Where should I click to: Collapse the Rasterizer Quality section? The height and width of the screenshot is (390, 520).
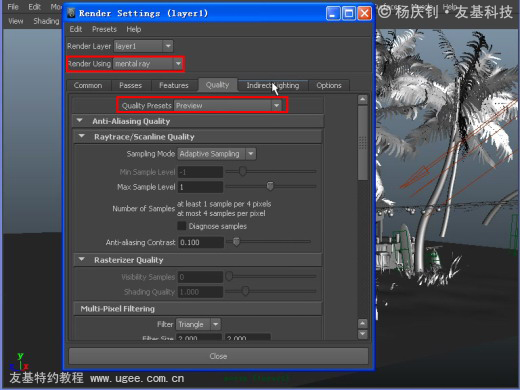[x=82, y=259]
